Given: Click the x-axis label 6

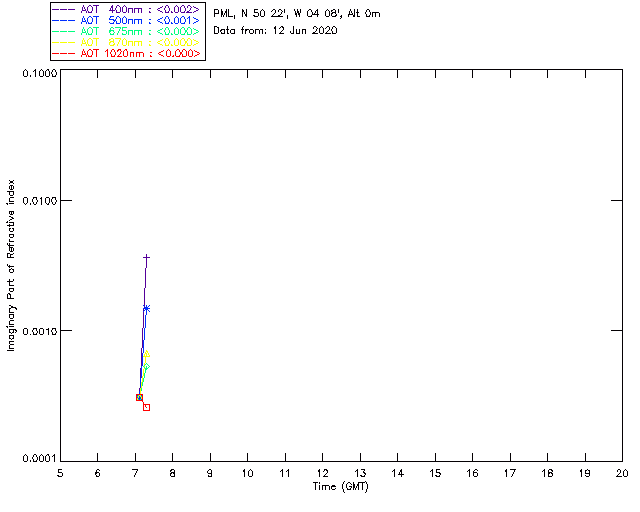Looking at the screenshot, I should (98, 473).
